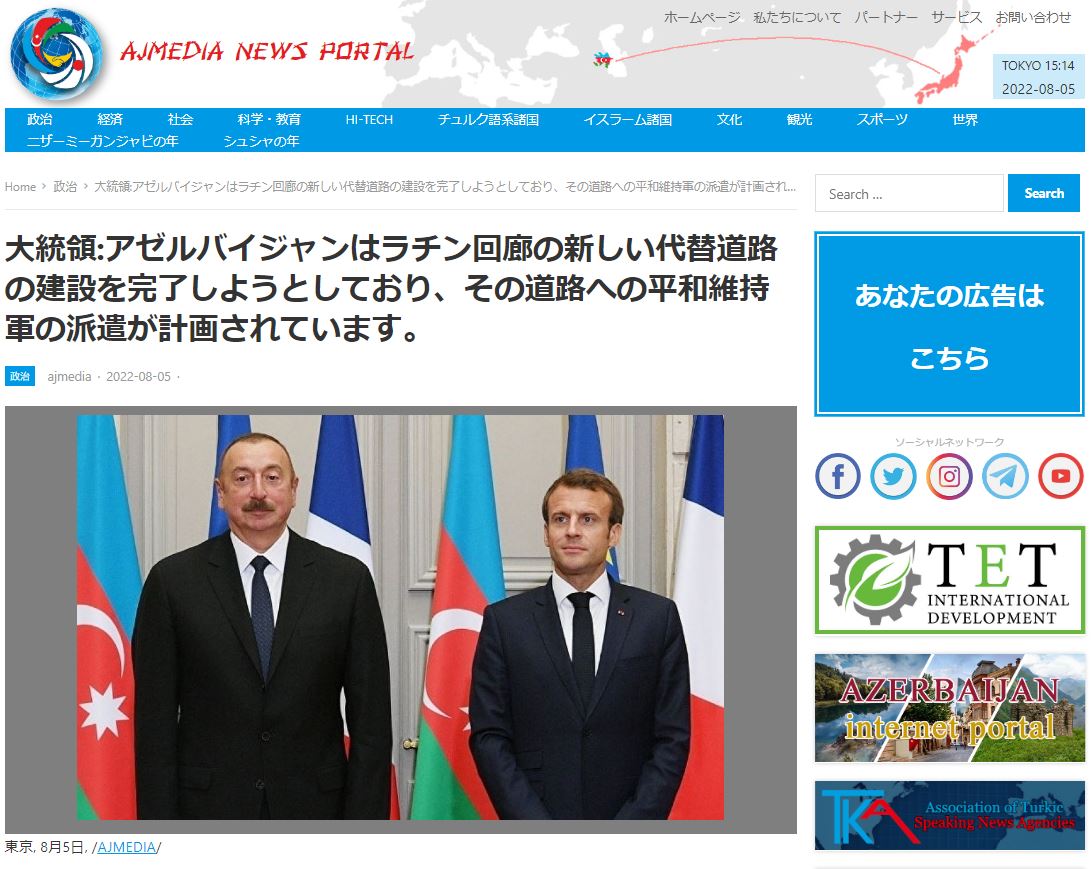Viewport: 1091px width, 869px height.
Task: Open the ニザーミーガンジャビの年 menu item
Action: pos(103,141)
